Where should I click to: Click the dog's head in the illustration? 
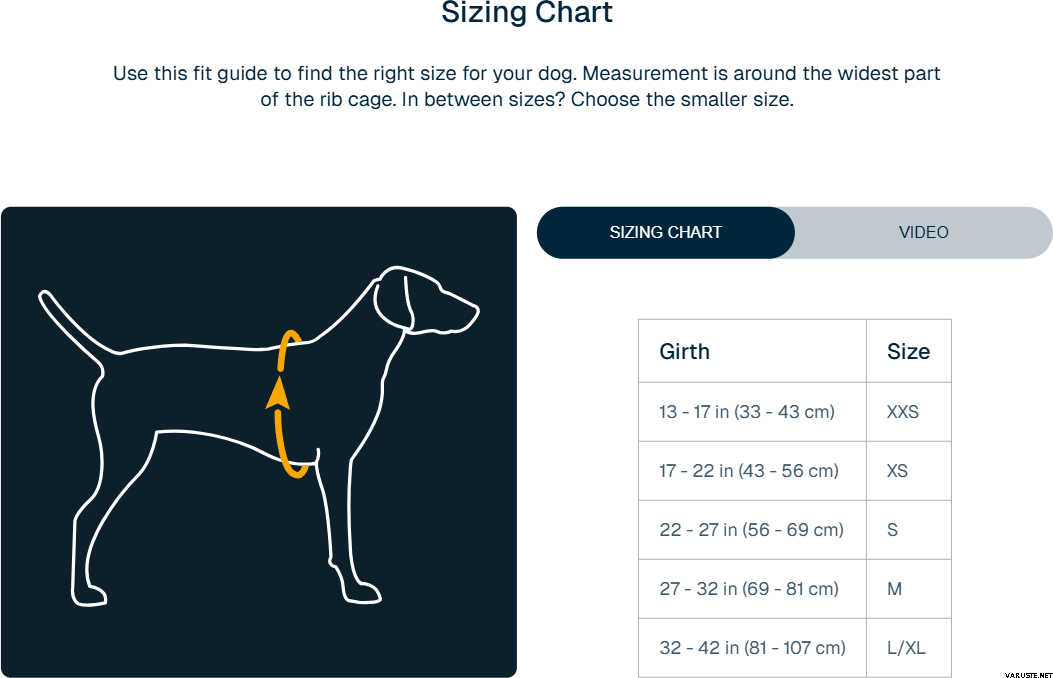425,298
